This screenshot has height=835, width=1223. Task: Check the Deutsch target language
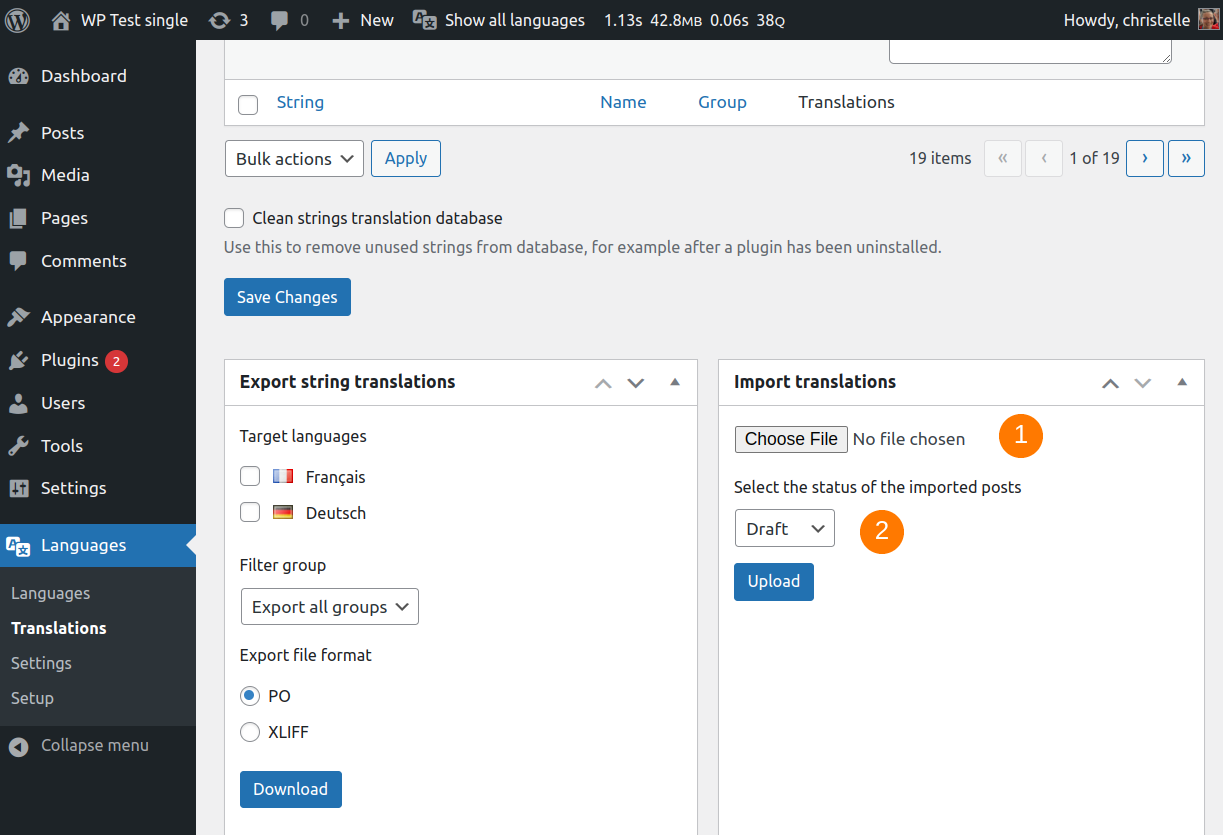click(x=250, y=513)
